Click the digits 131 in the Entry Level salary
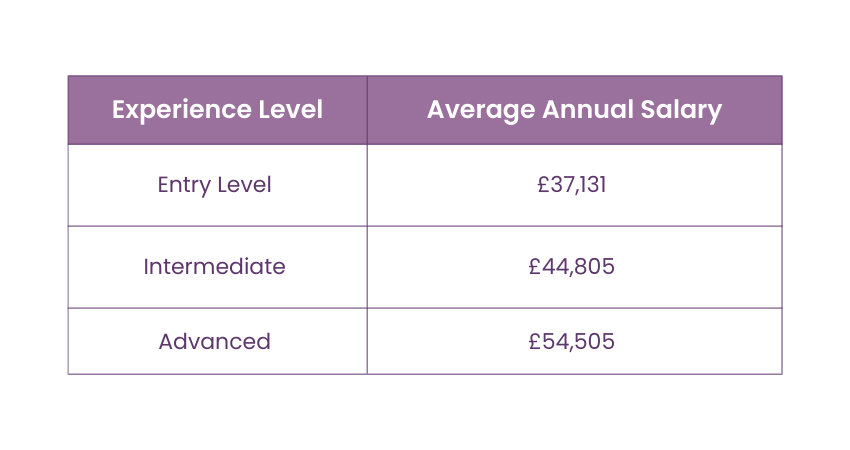Image resolution: width=850 pixels, height=450 pixels. click(592, 185)
